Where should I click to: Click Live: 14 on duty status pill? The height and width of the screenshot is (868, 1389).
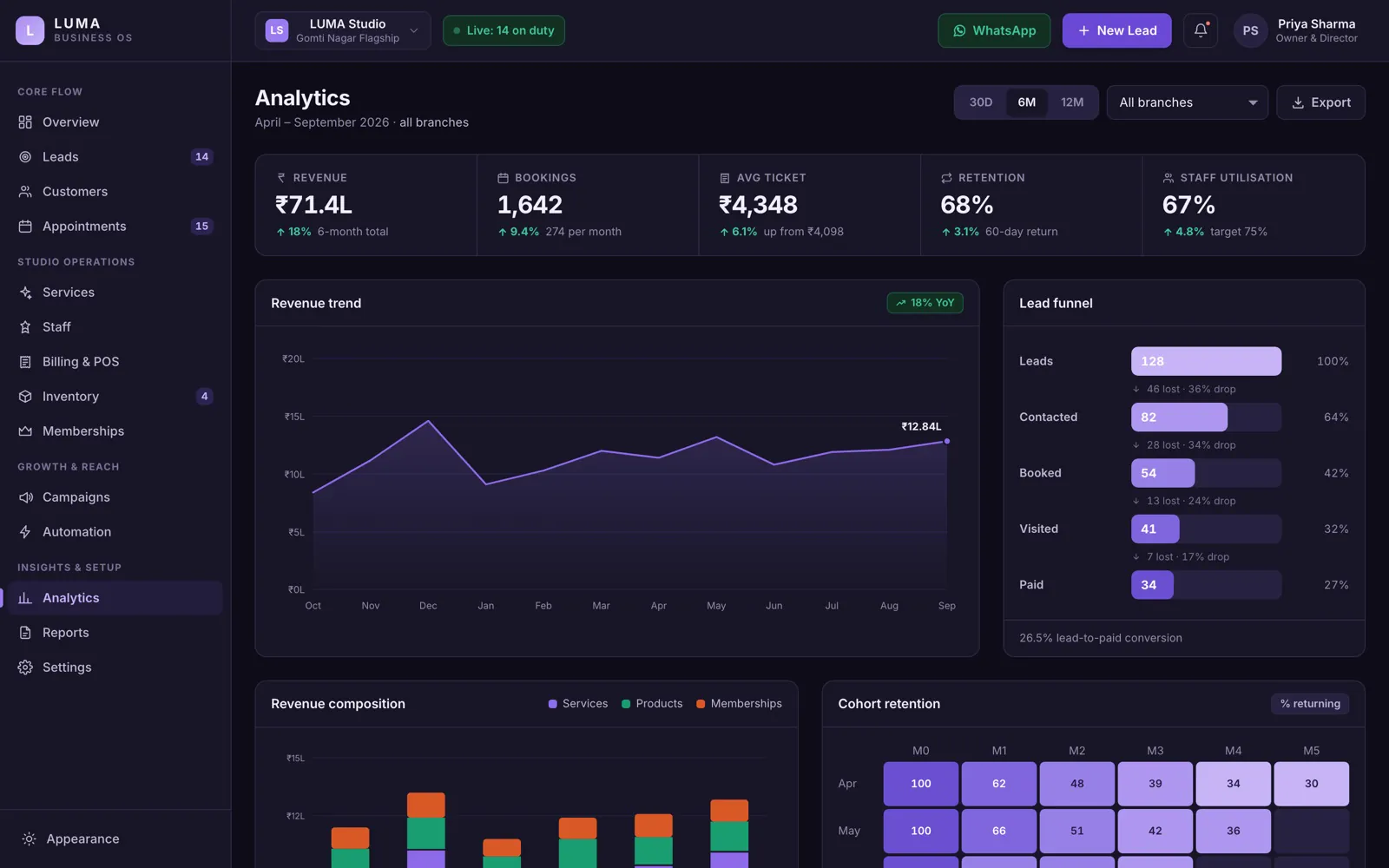click(x=504, y=30)
